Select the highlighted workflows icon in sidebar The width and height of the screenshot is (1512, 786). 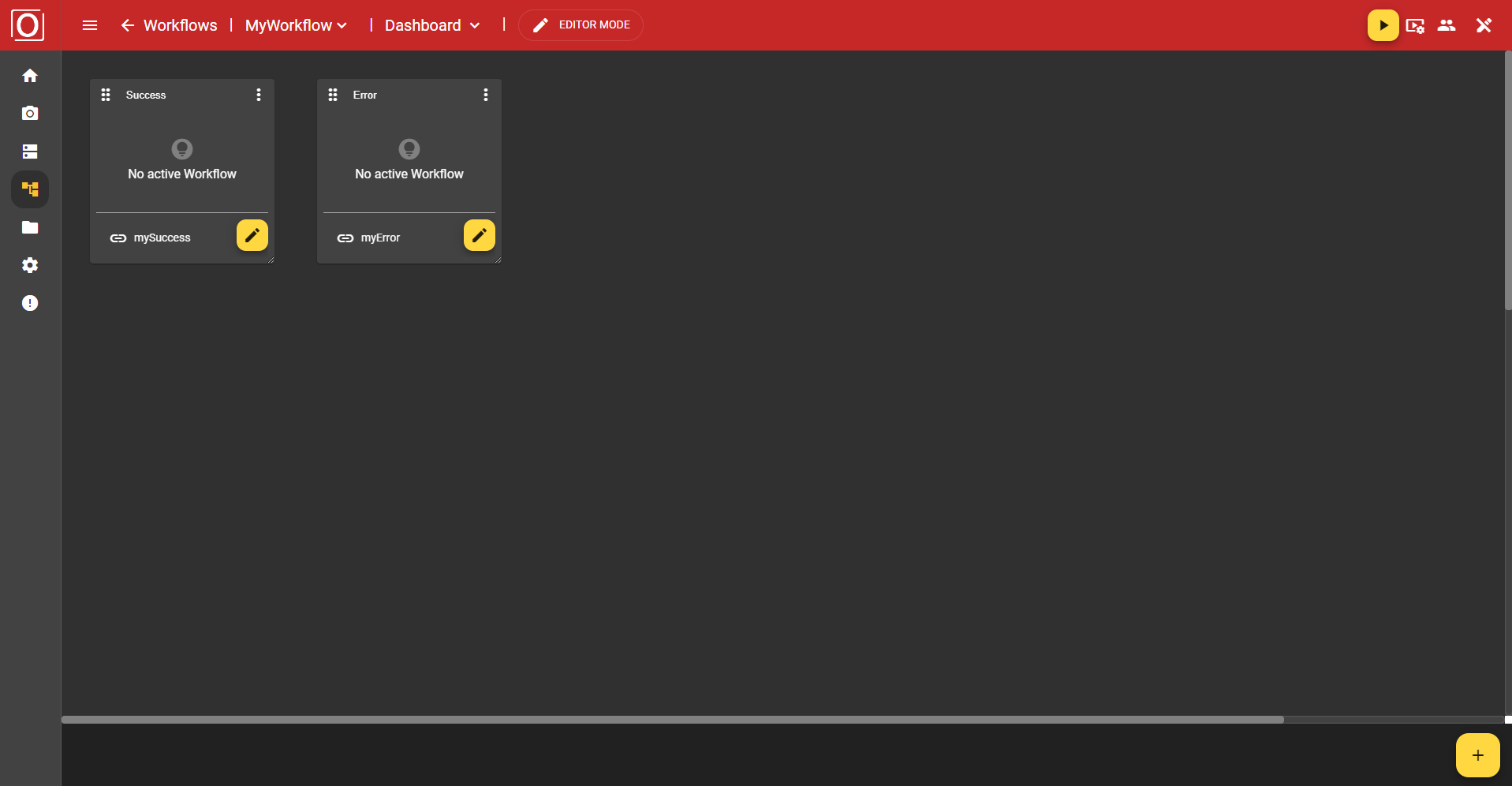29,189
